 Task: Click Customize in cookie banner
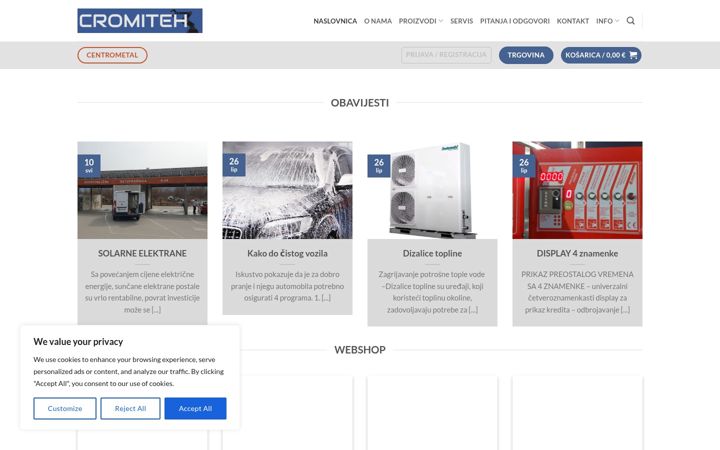coord(65,408)
